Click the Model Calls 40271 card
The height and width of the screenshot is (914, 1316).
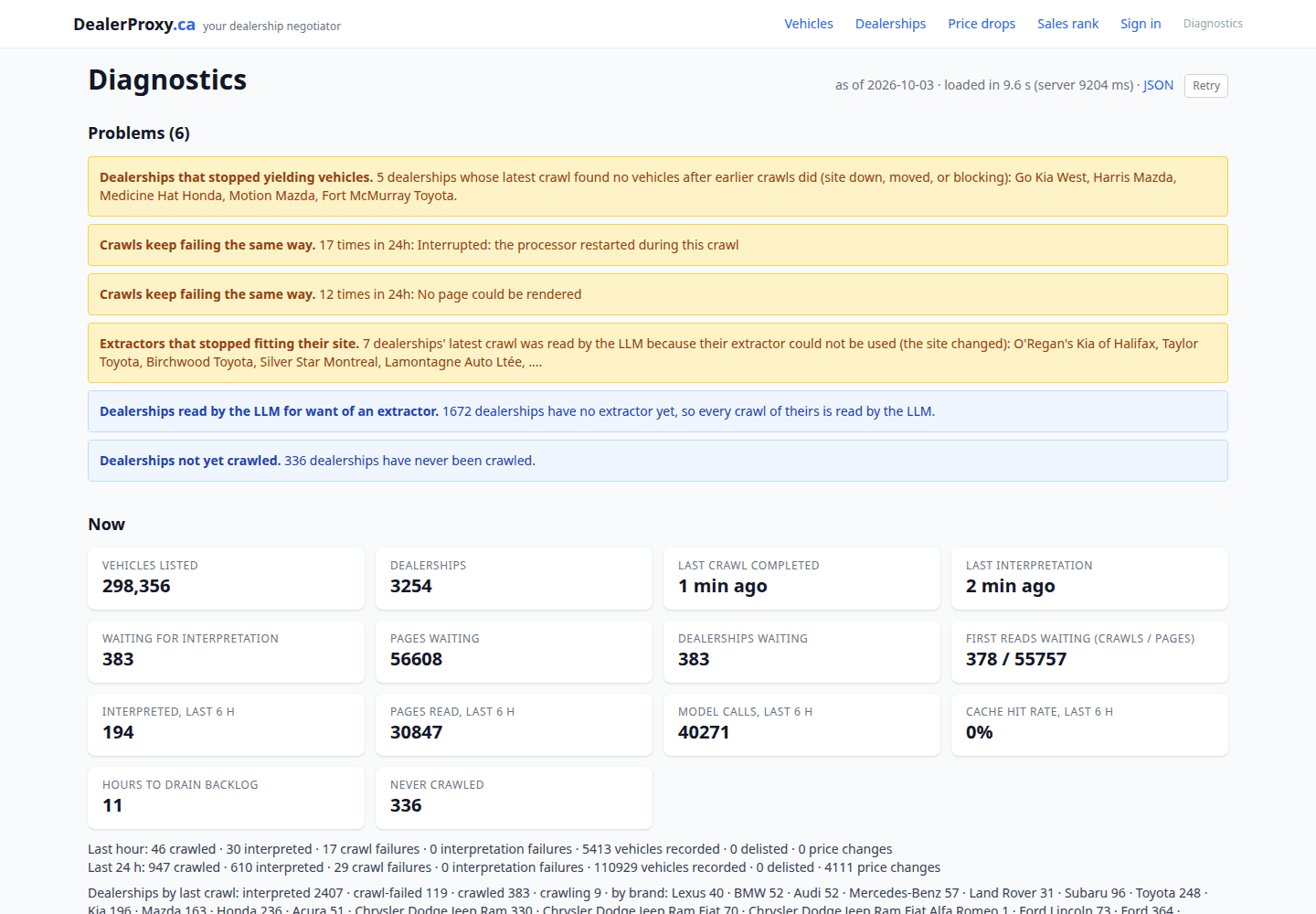801,725
